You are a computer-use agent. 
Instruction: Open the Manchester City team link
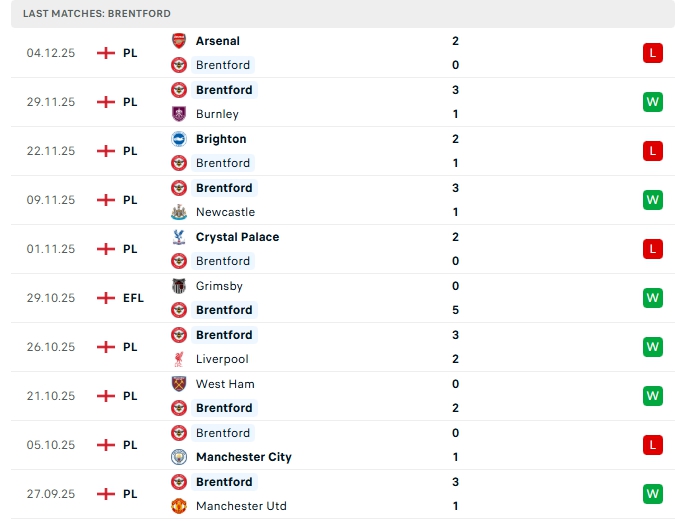click(243, 457)
